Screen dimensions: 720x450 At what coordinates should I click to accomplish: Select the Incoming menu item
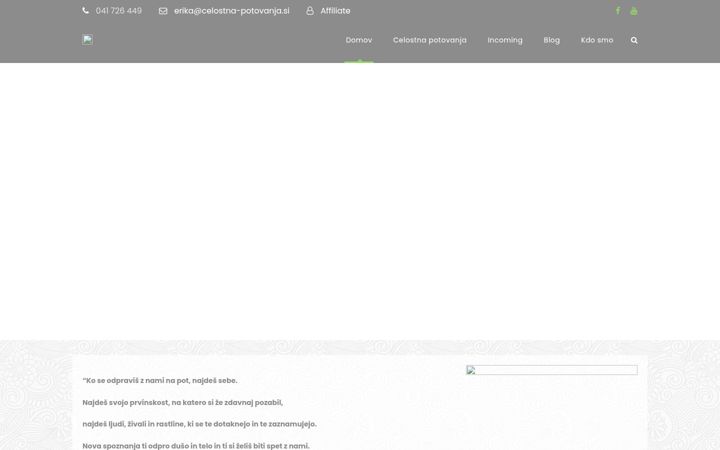(x=505, y=40)
